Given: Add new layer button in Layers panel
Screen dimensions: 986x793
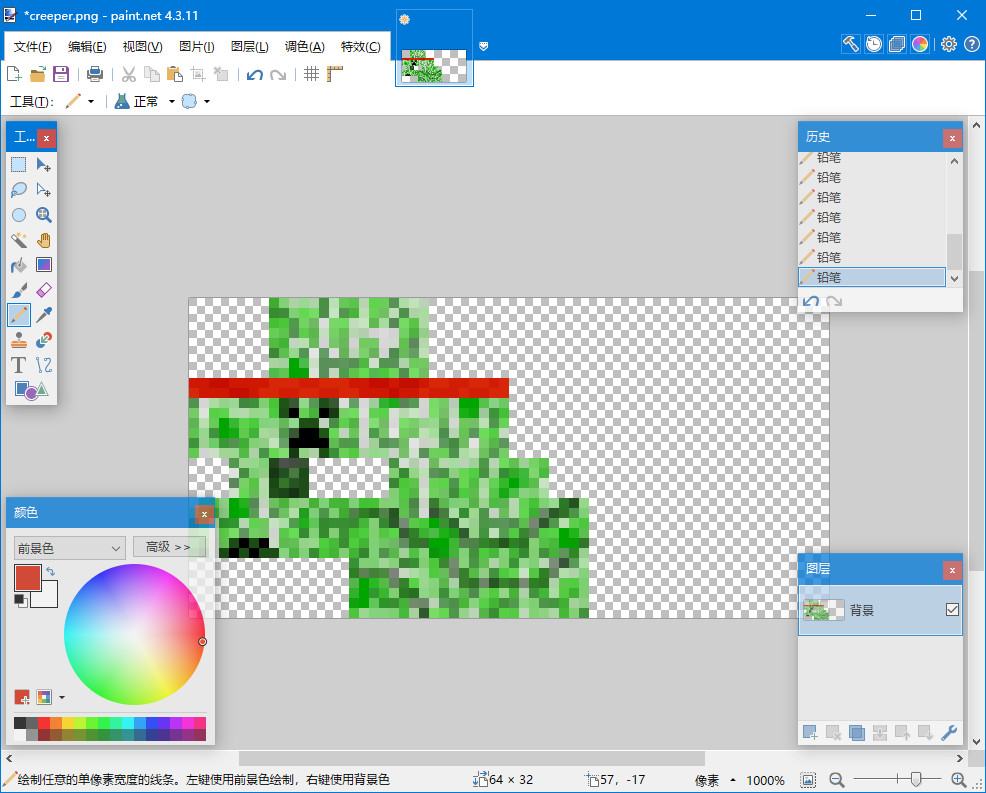Looking at the screenshot, I should coord(810,733).
